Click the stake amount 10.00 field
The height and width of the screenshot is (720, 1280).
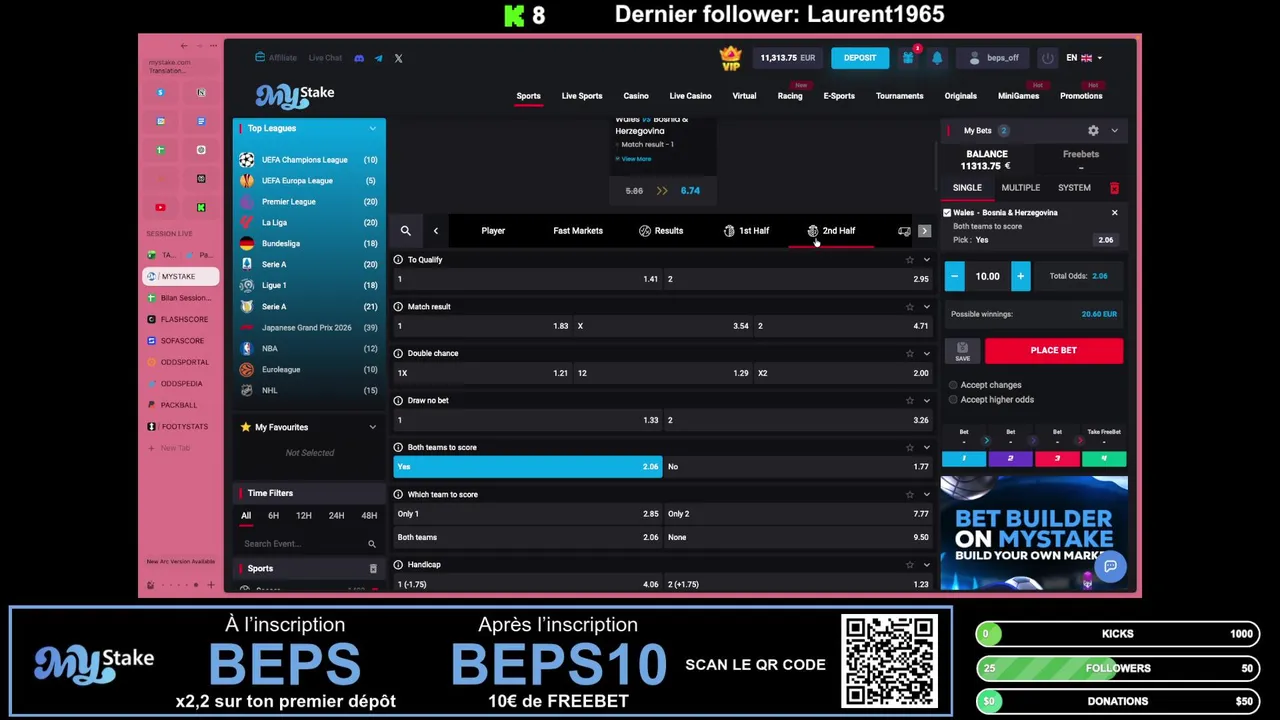[988, 277]
